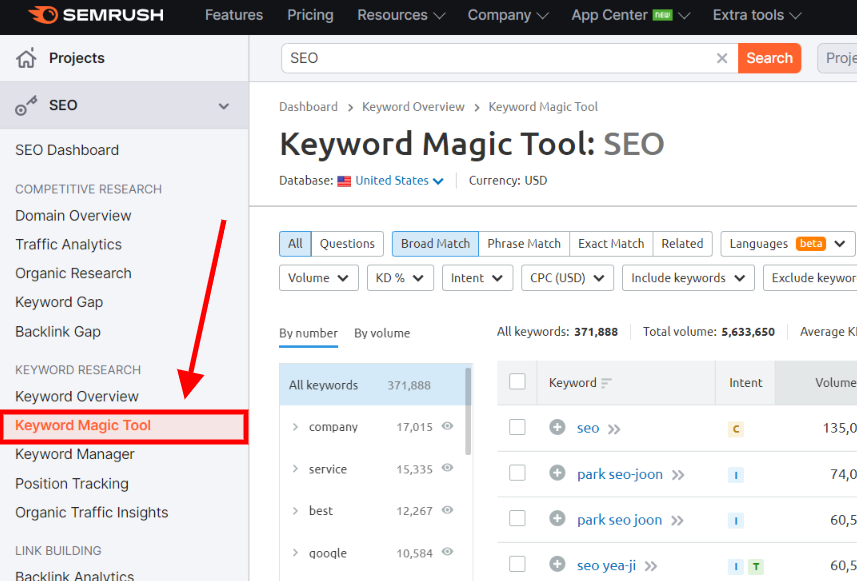
Task: Toggle eye icon for 'company' group
Action: (x=447, y=426)
